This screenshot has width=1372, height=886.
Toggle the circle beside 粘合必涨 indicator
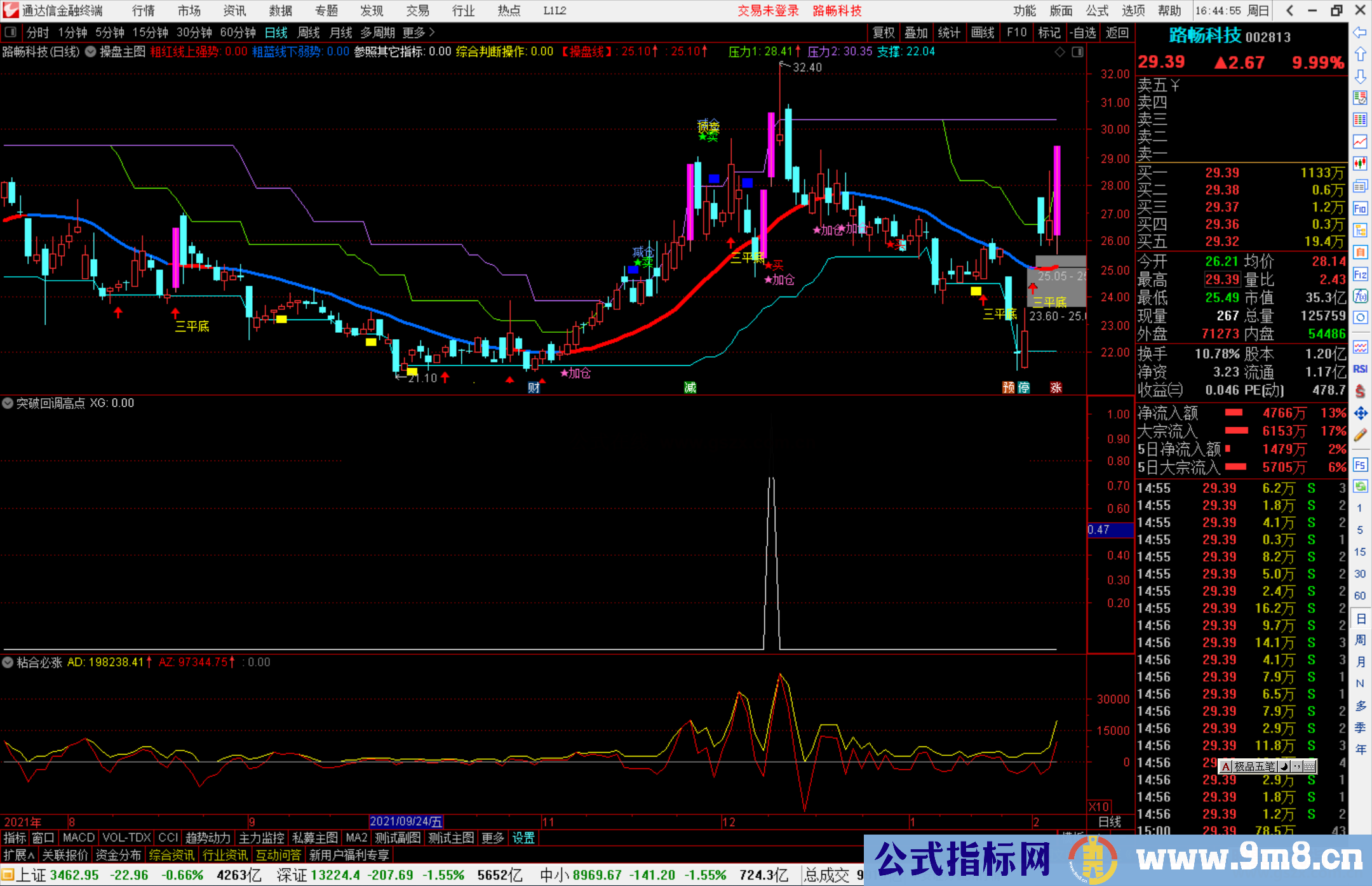[x=8, y=662]
